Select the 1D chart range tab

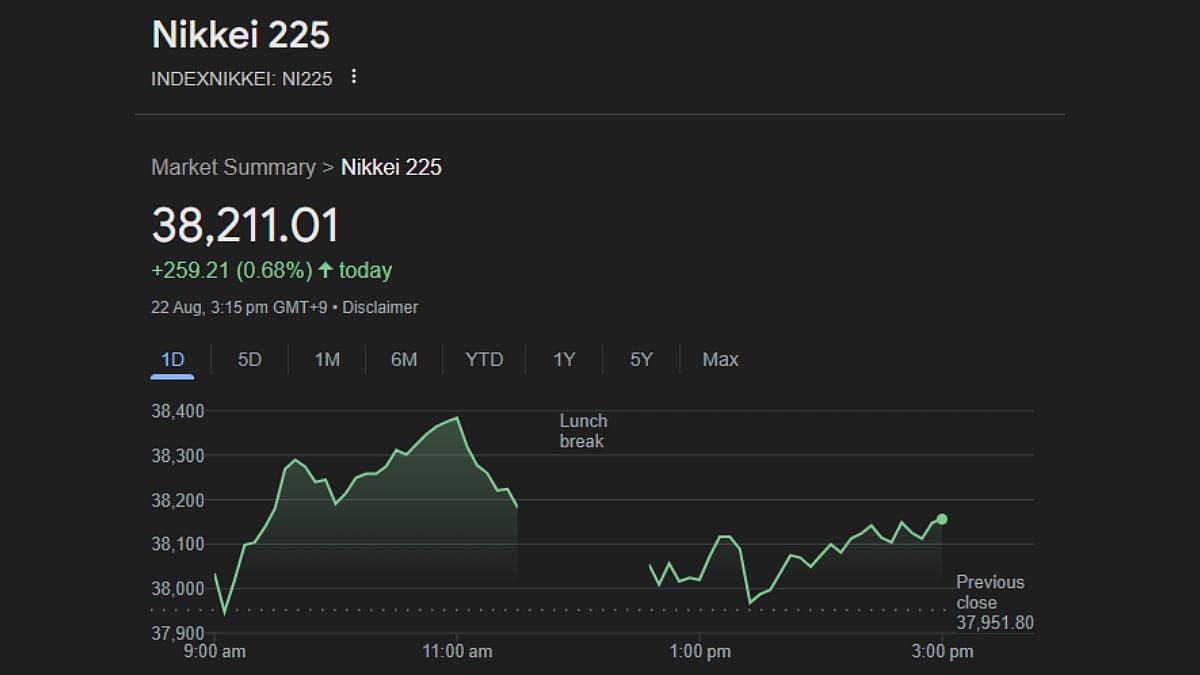[173, 359]
